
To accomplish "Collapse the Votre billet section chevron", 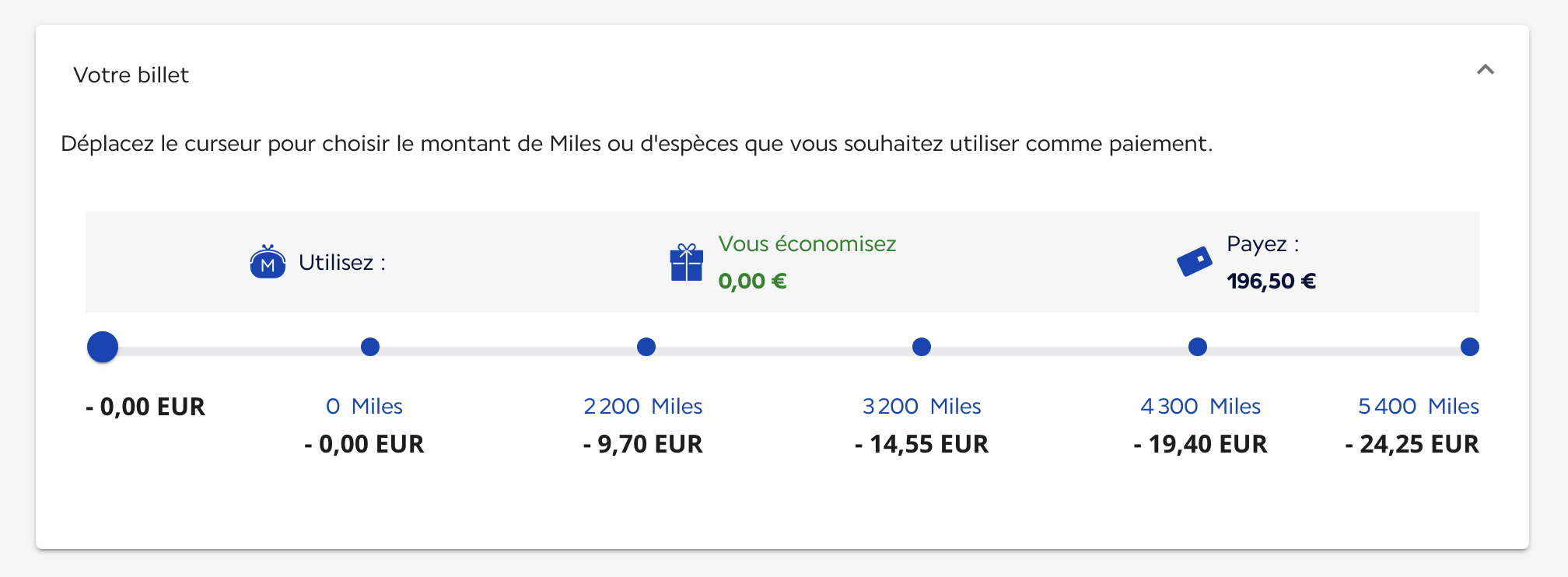I will click(1485, 70).
